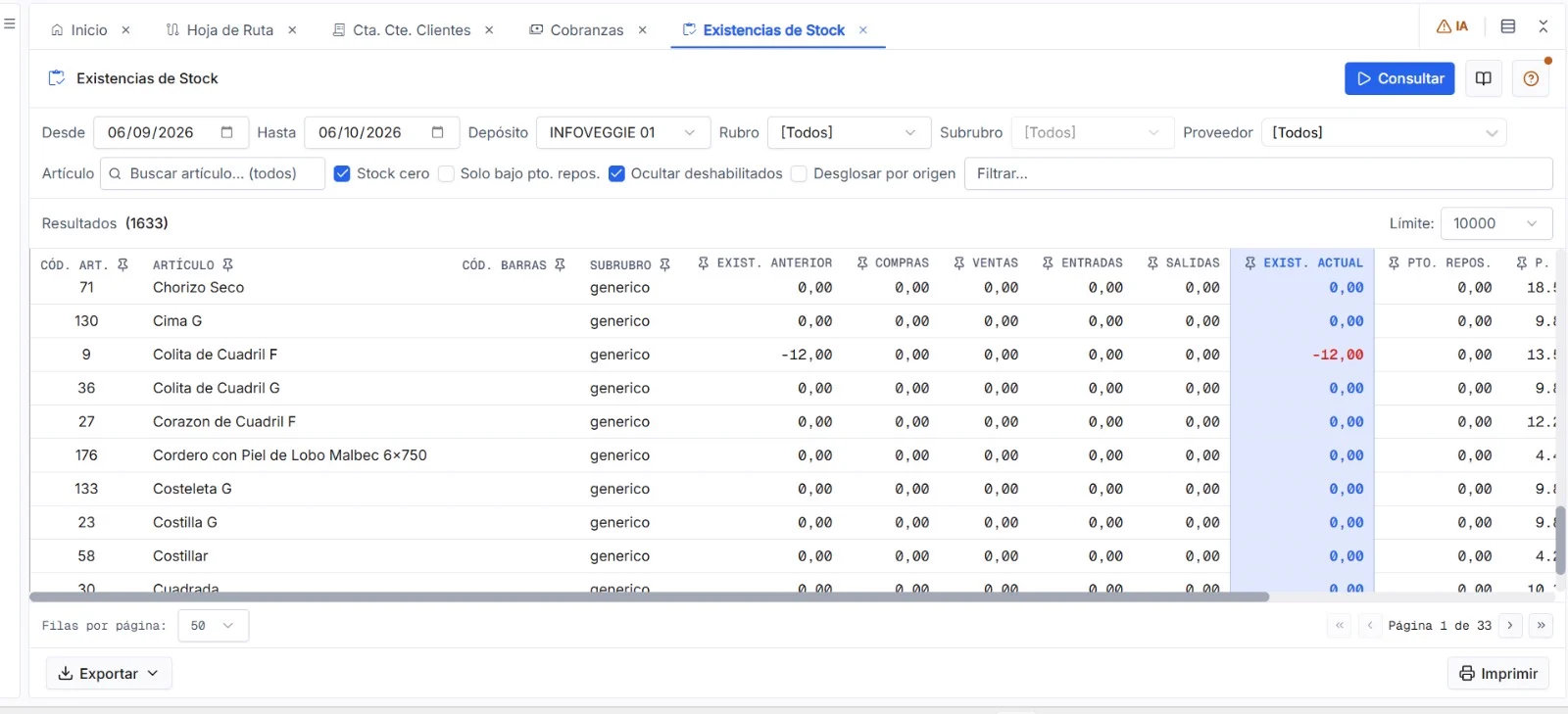Image resolution: width=1568 pixels, height=714 pixels.
Task: Switch to the Hoja de Ruta tab
Action: tap(220, 30)
